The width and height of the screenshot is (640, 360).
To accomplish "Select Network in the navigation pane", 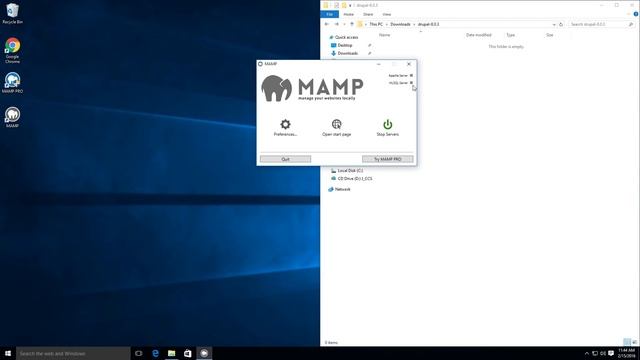I will [339, 189].
